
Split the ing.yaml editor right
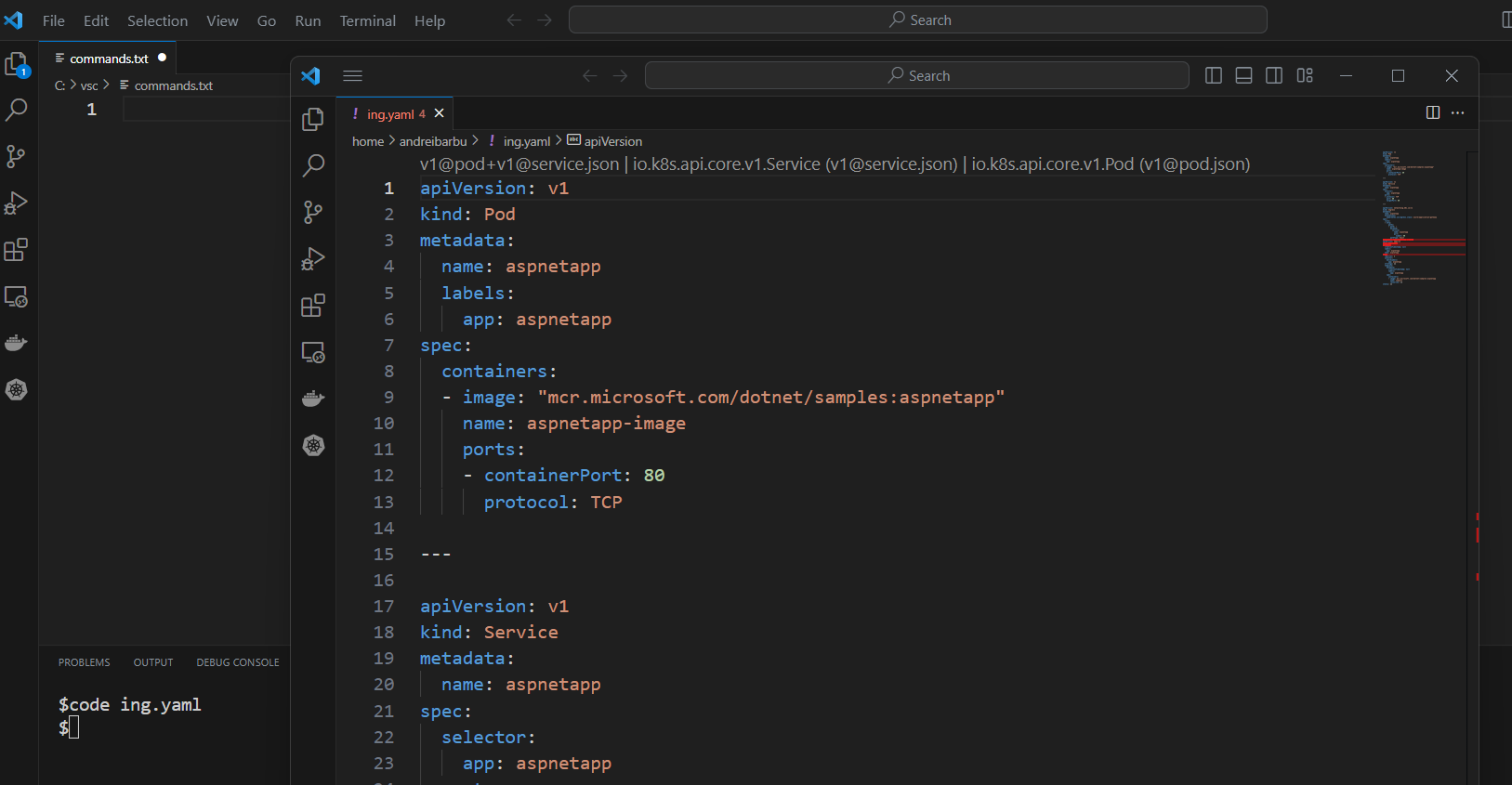click(x=1432, y=112)
